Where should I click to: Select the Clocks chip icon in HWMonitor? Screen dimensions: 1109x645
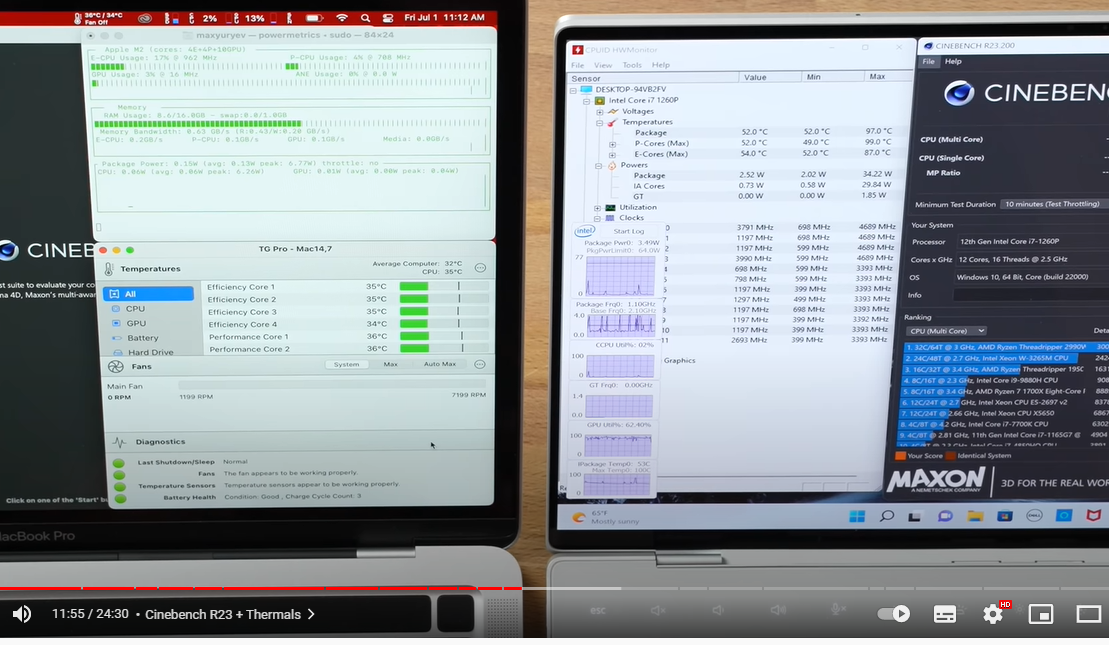[x=610, y=219]
